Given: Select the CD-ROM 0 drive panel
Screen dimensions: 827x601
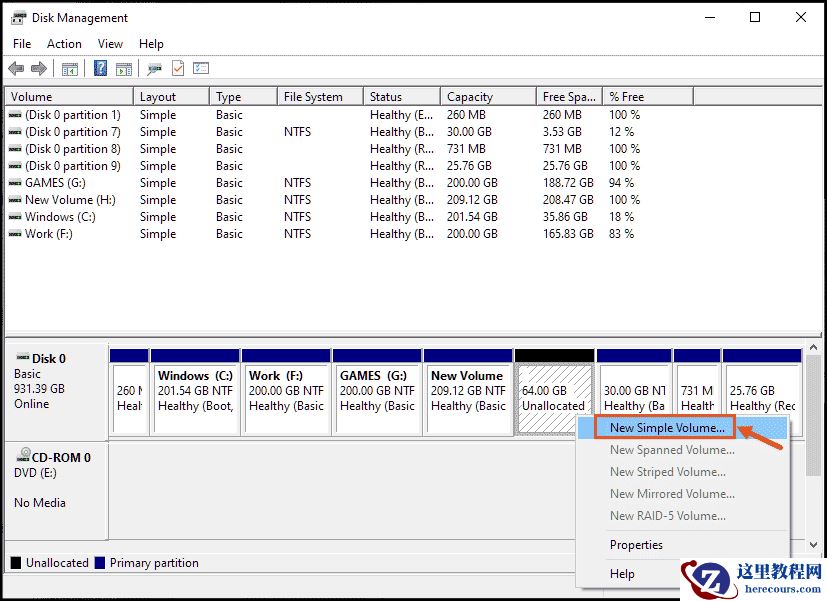Looking at the screenshot, I should pos(55,480).
